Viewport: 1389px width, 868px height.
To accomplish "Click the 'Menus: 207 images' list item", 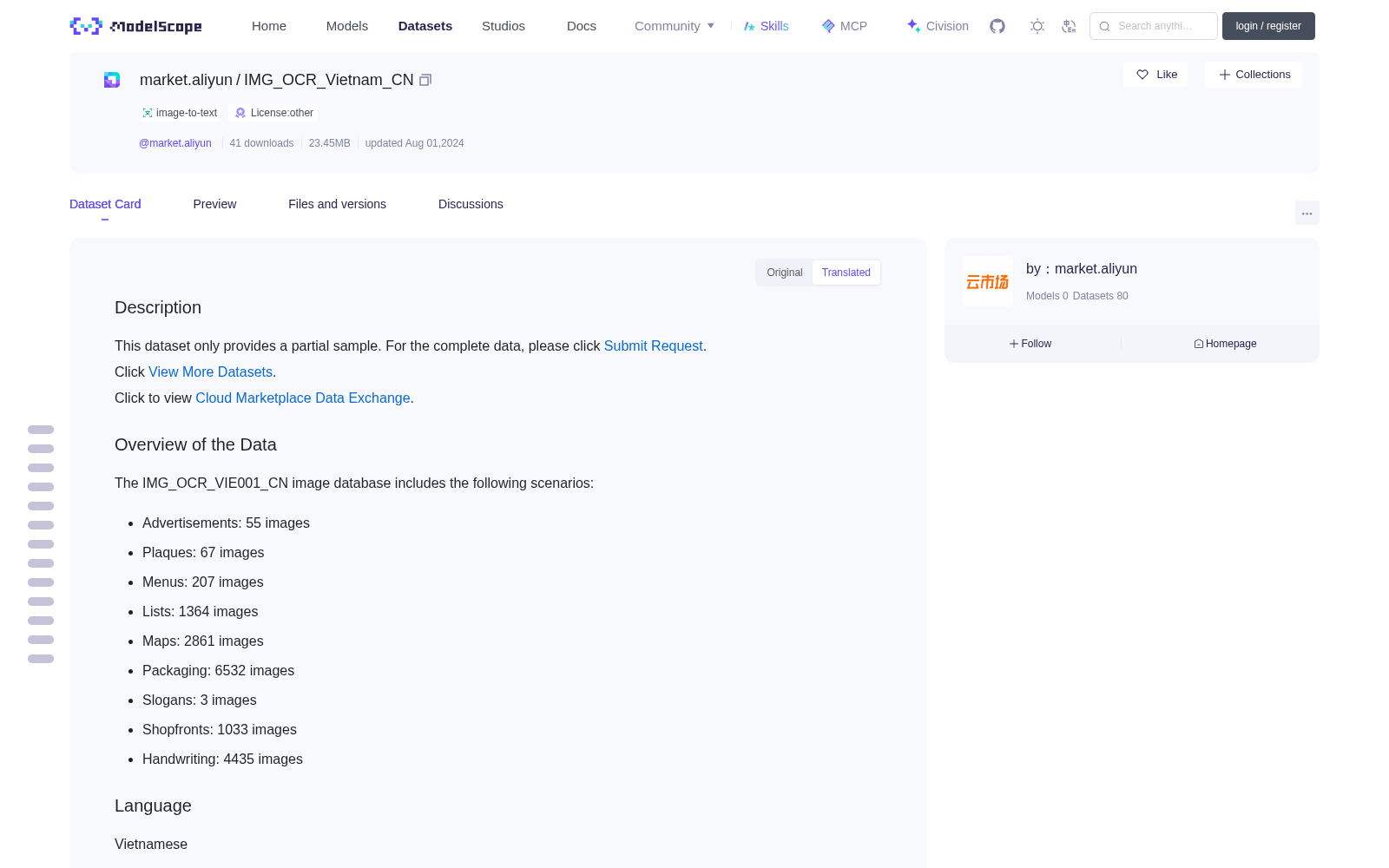I will 202,582.
